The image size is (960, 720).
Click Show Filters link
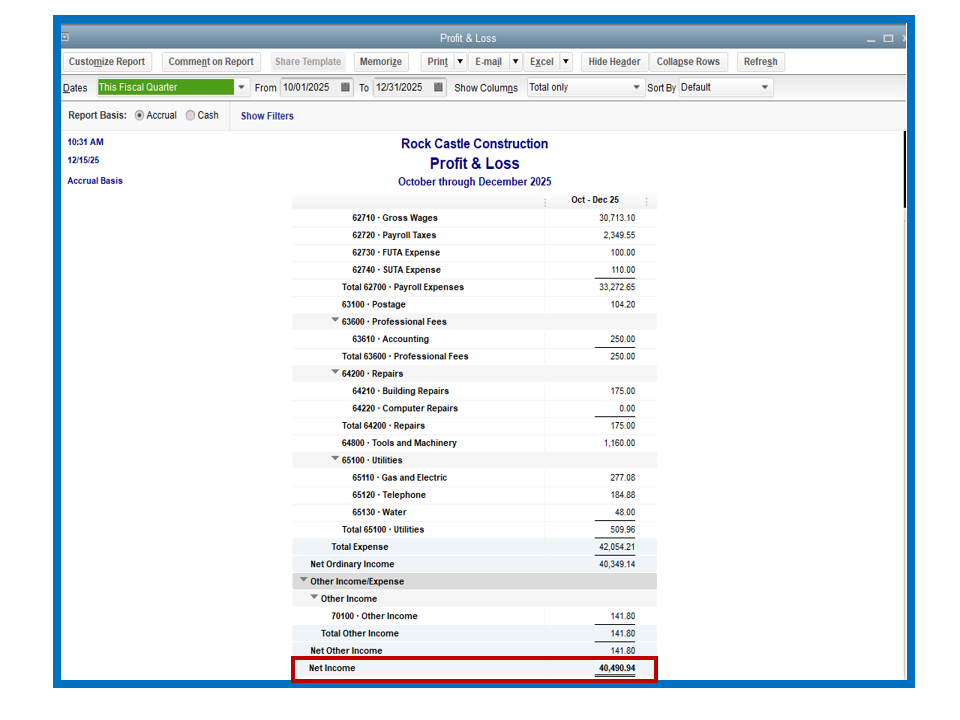pyautogui.click(x=267, y=116)
